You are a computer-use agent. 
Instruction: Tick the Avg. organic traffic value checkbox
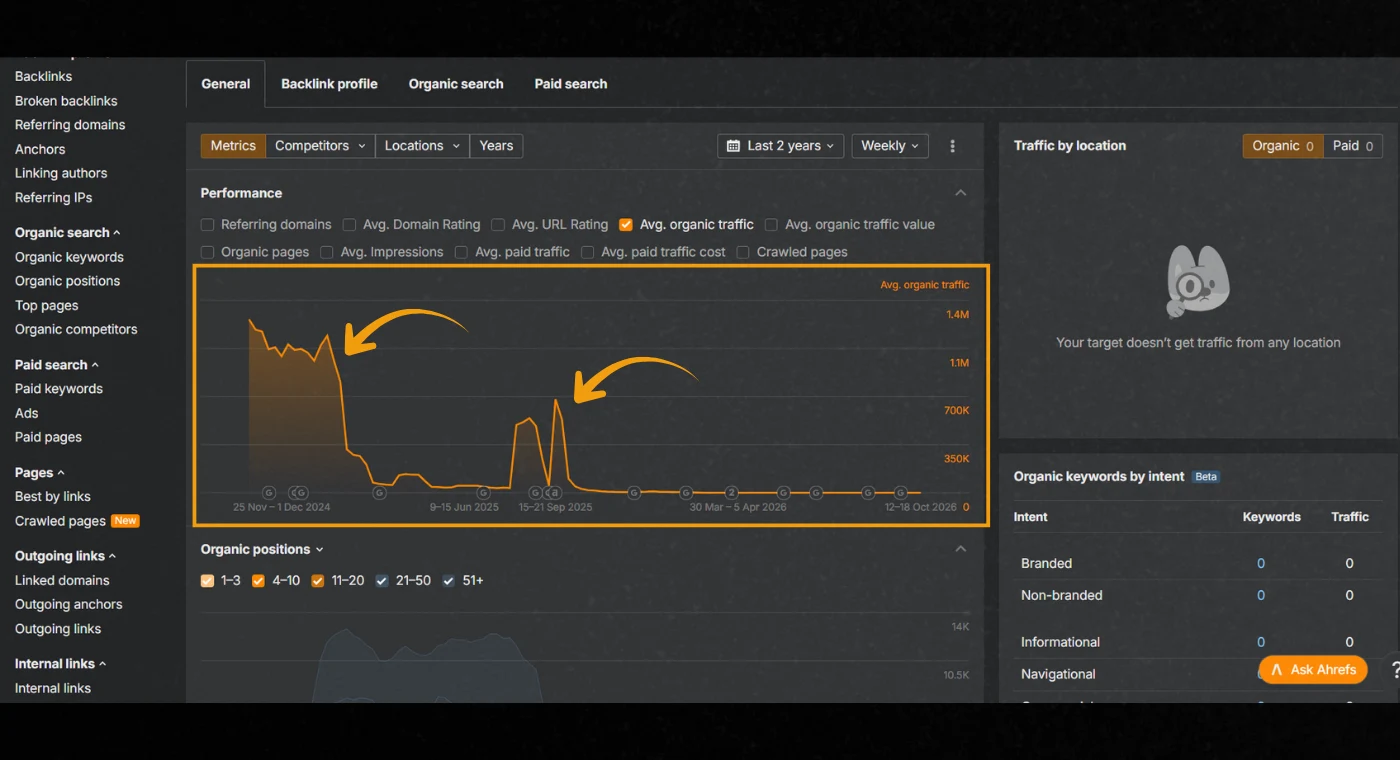pyautogui.click(x=771, y=225)
